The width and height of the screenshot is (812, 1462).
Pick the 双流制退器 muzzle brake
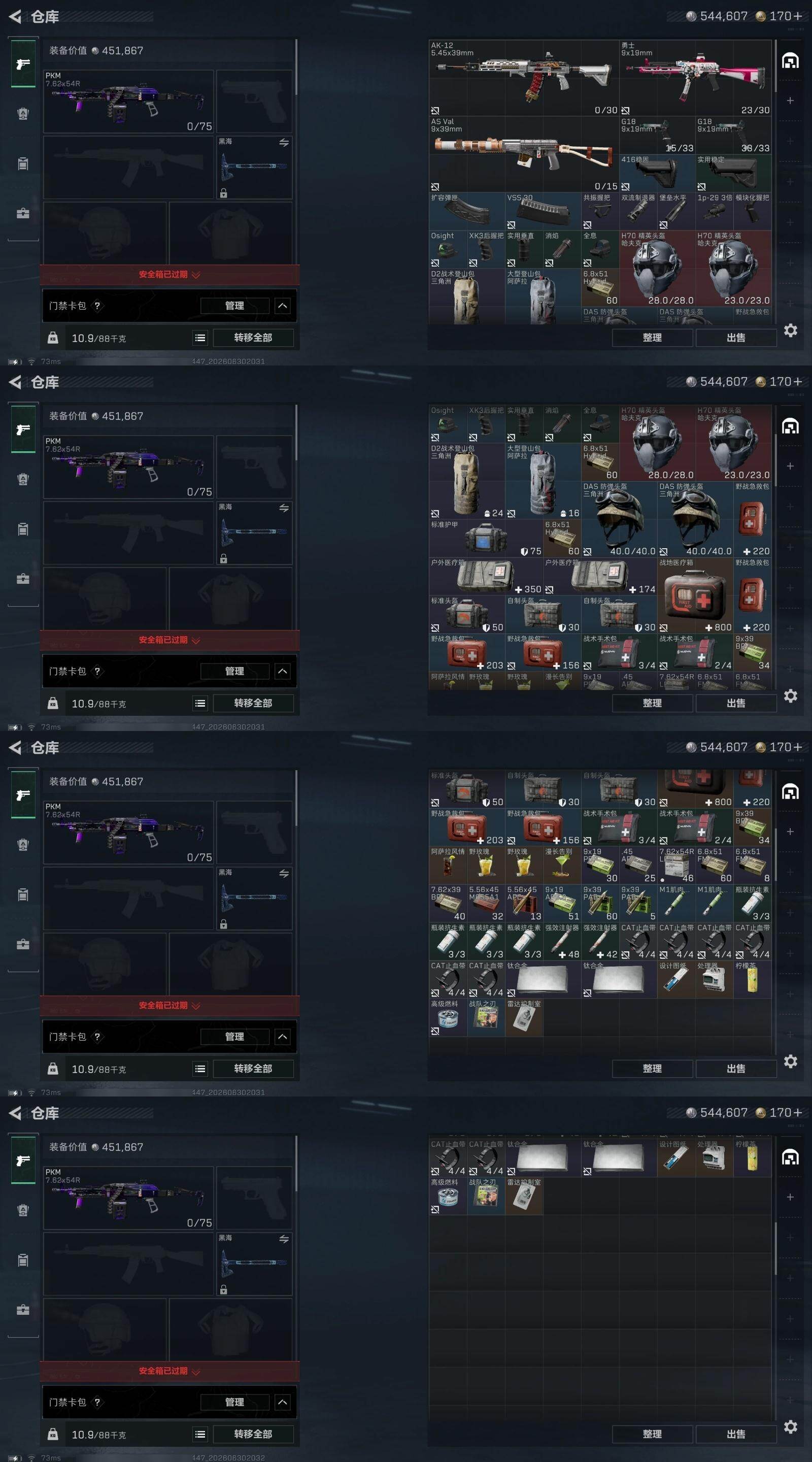point(638,211)
